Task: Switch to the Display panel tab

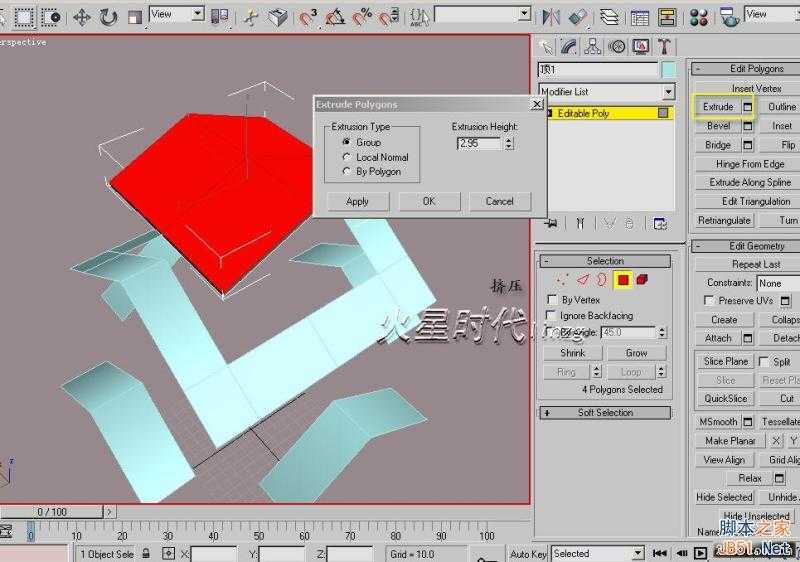Action: pos(641,47)
